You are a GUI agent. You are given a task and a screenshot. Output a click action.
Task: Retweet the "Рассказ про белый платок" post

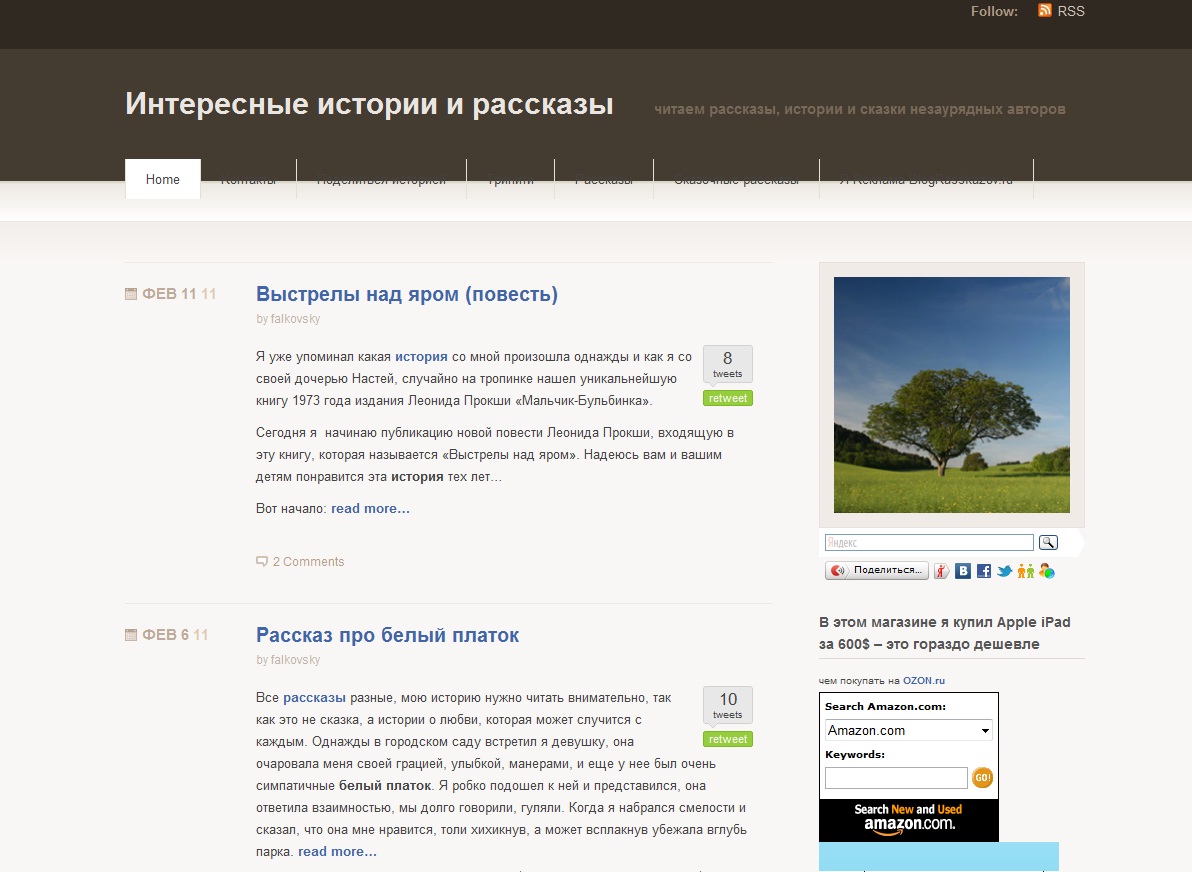[x=728, y=739]
